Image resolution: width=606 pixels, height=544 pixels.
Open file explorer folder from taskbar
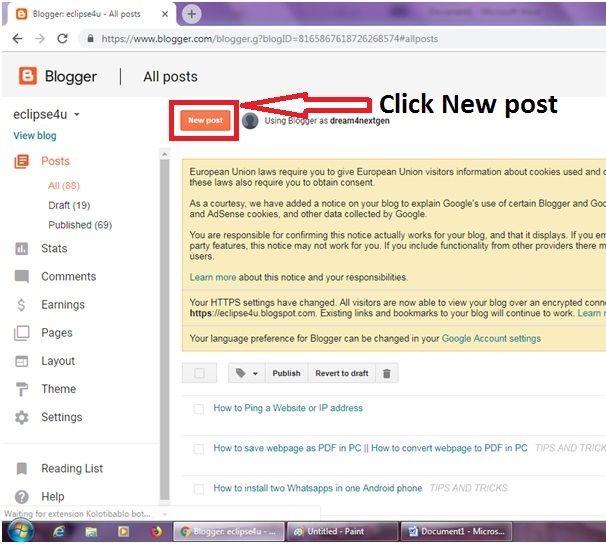[x=91, y=532]
